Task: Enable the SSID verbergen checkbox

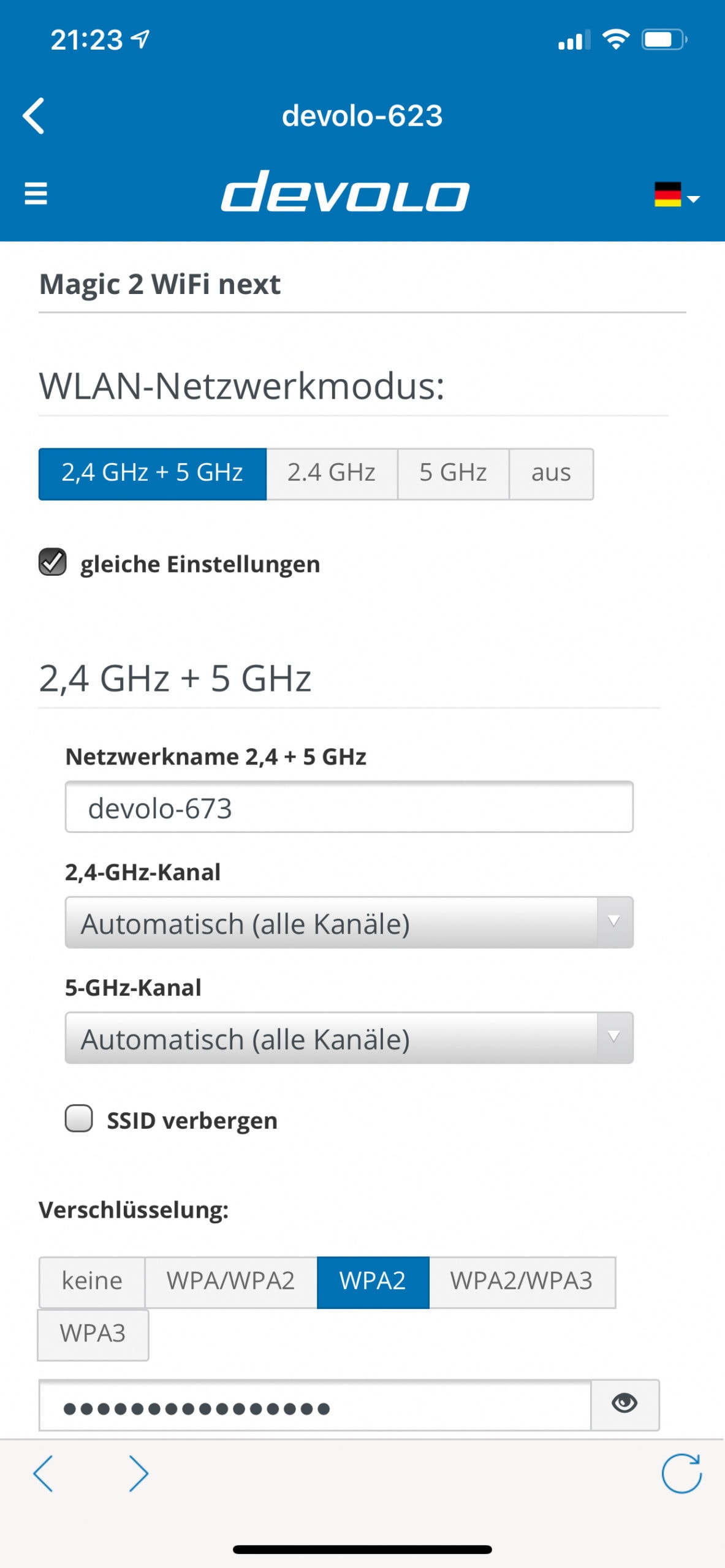Action: click(x=79, y=1118)
